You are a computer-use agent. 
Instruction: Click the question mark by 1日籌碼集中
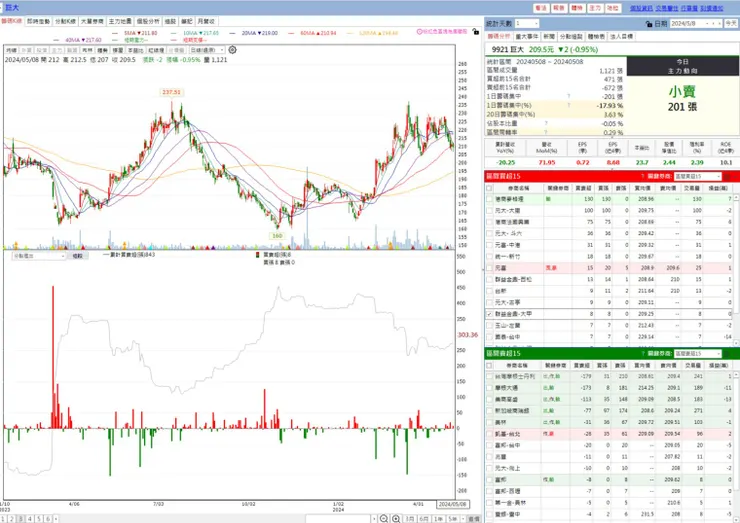point(569,96)
